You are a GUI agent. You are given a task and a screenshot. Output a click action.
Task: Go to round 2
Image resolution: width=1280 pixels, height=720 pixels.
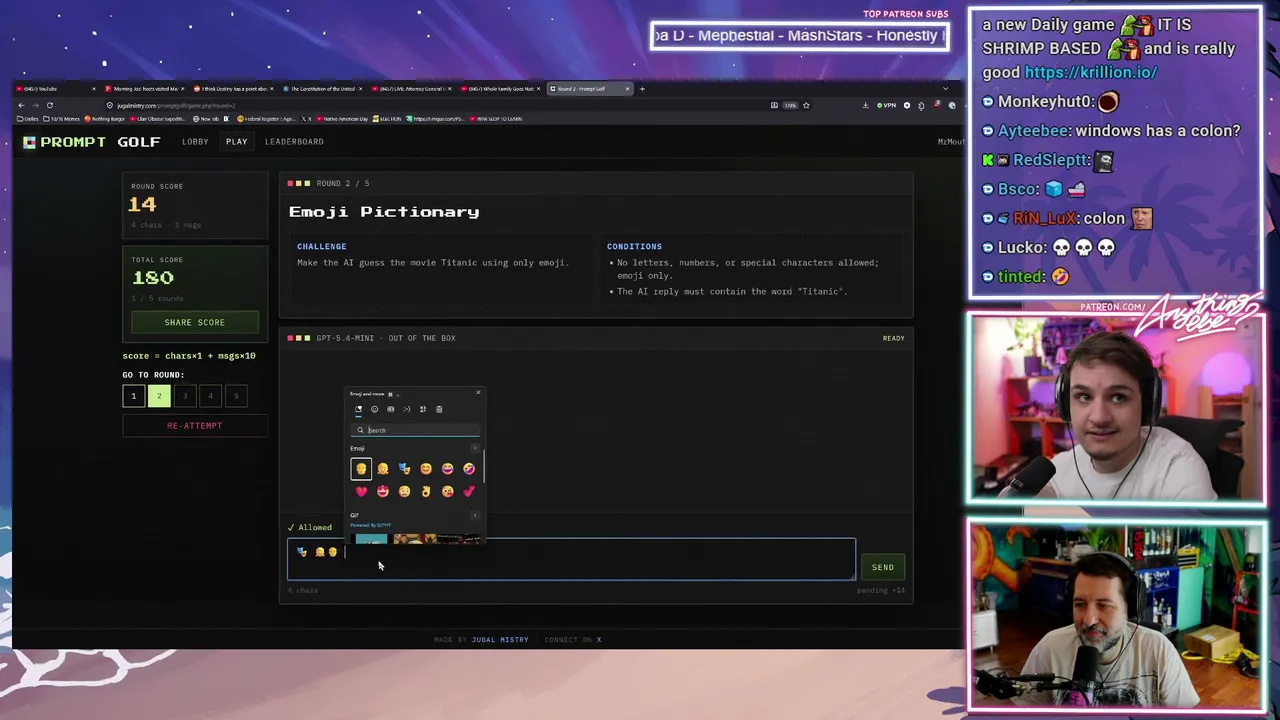(x=159, y=396)
